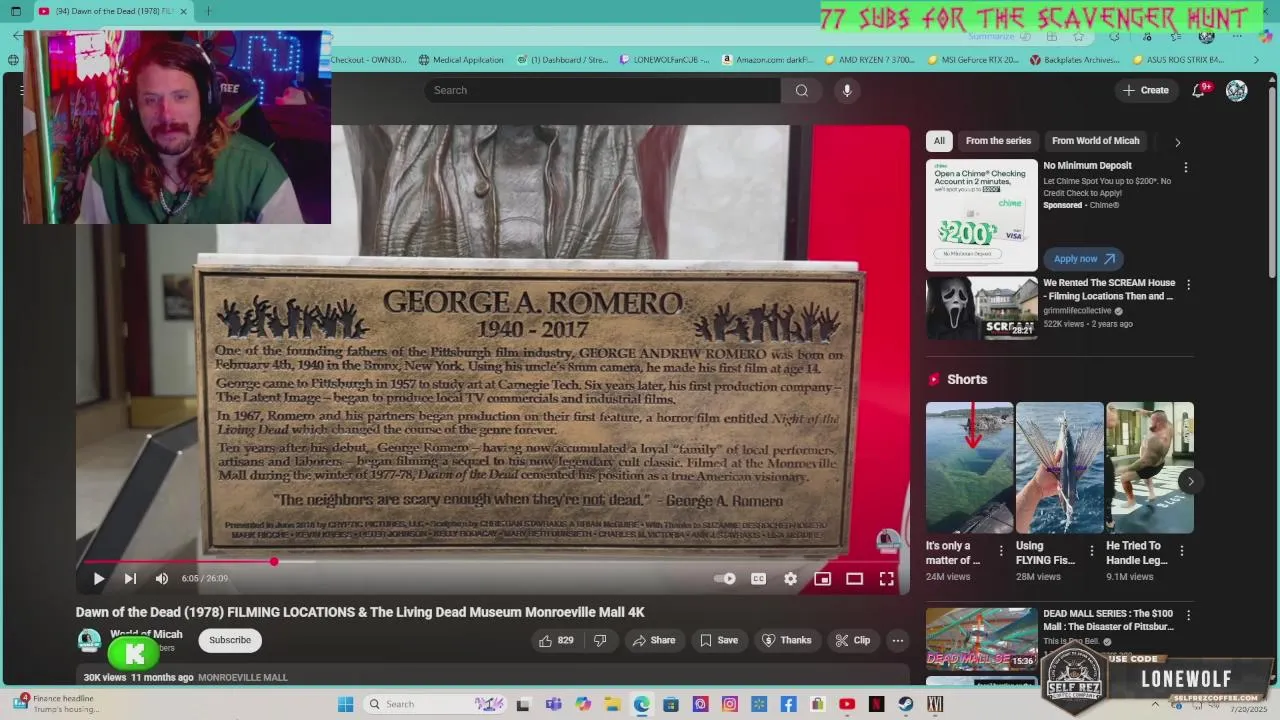Share this video

click(x=654, y=640)
